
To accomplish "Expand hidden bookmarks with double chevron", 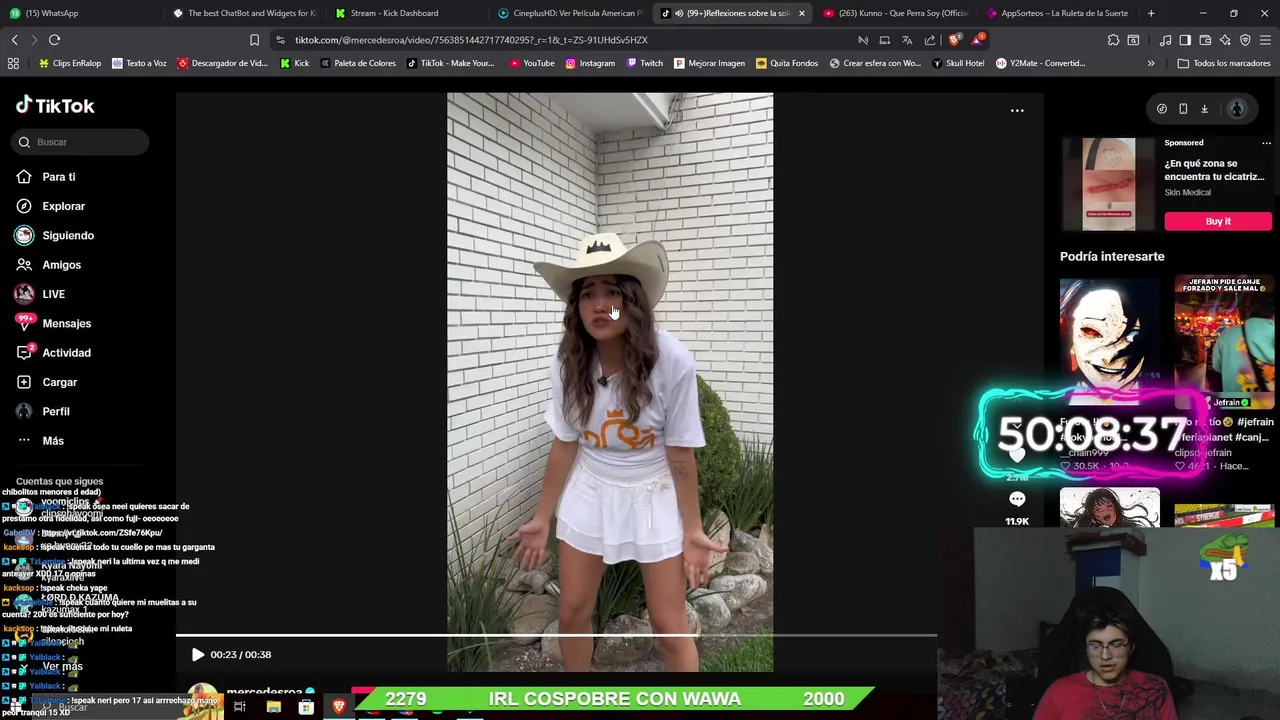I will [x=1151, y=63].
